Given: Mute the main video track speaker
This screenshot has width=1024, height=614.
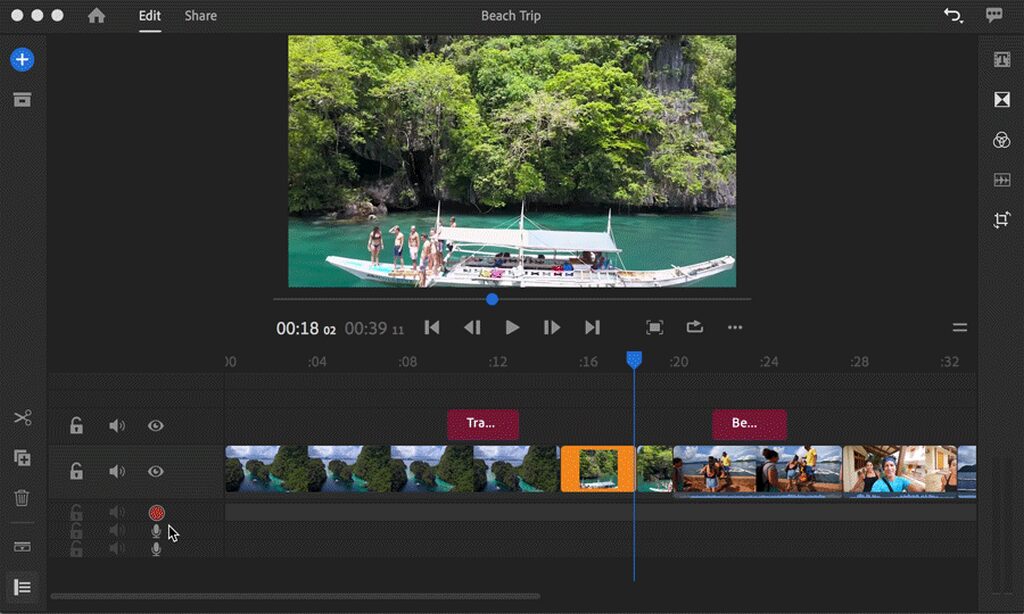Looking at the screenshot, I should 117,471.
